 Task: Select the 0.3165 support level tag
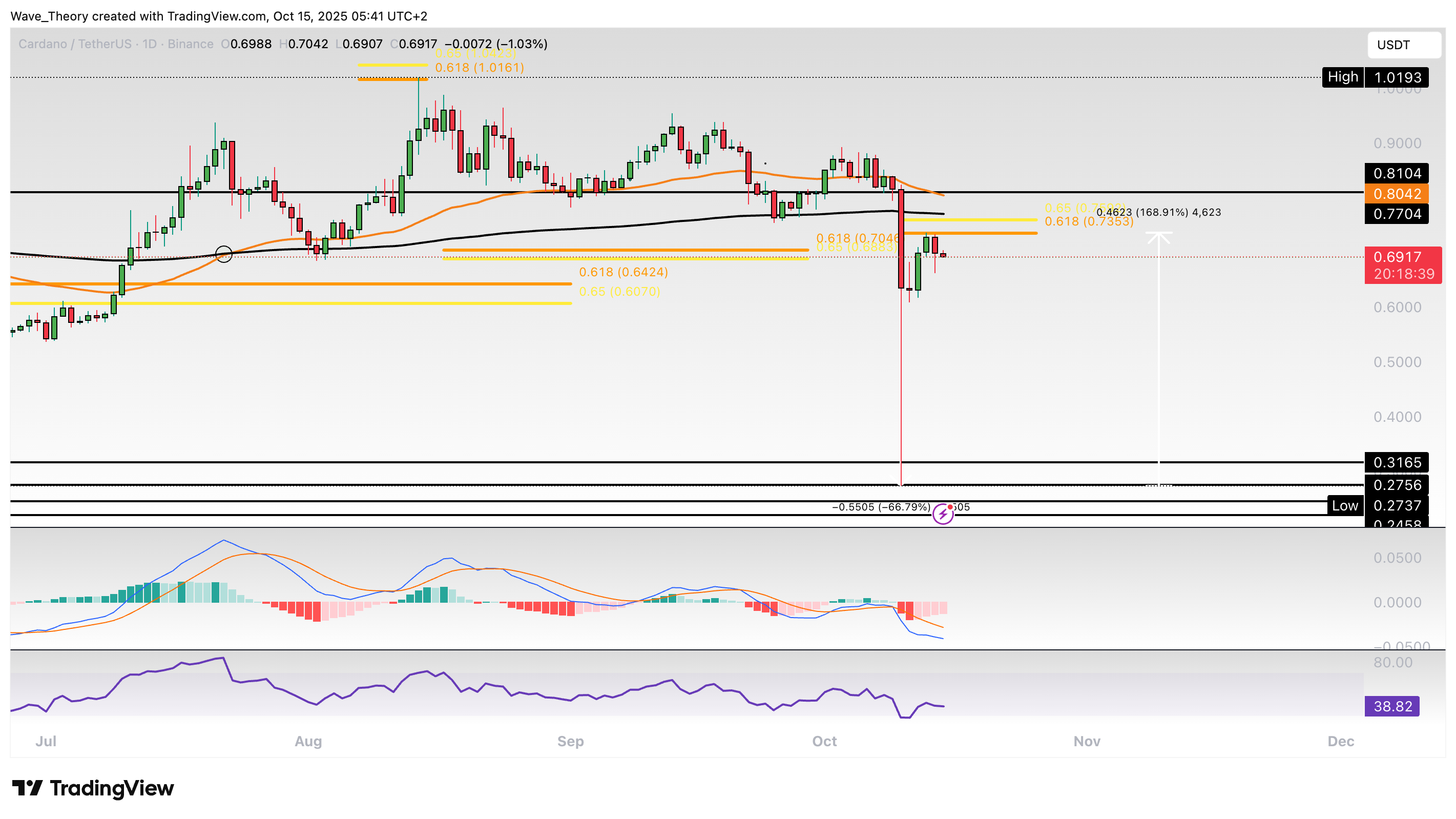click(x=1396, y=462)
